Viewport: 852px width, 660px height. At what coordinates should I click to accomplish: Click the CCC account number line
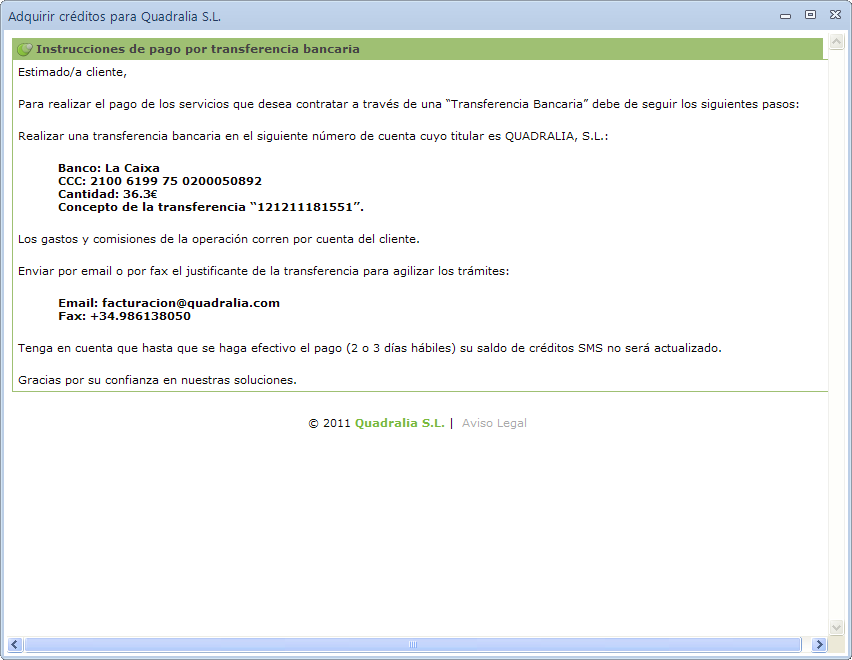click(160, 181)
